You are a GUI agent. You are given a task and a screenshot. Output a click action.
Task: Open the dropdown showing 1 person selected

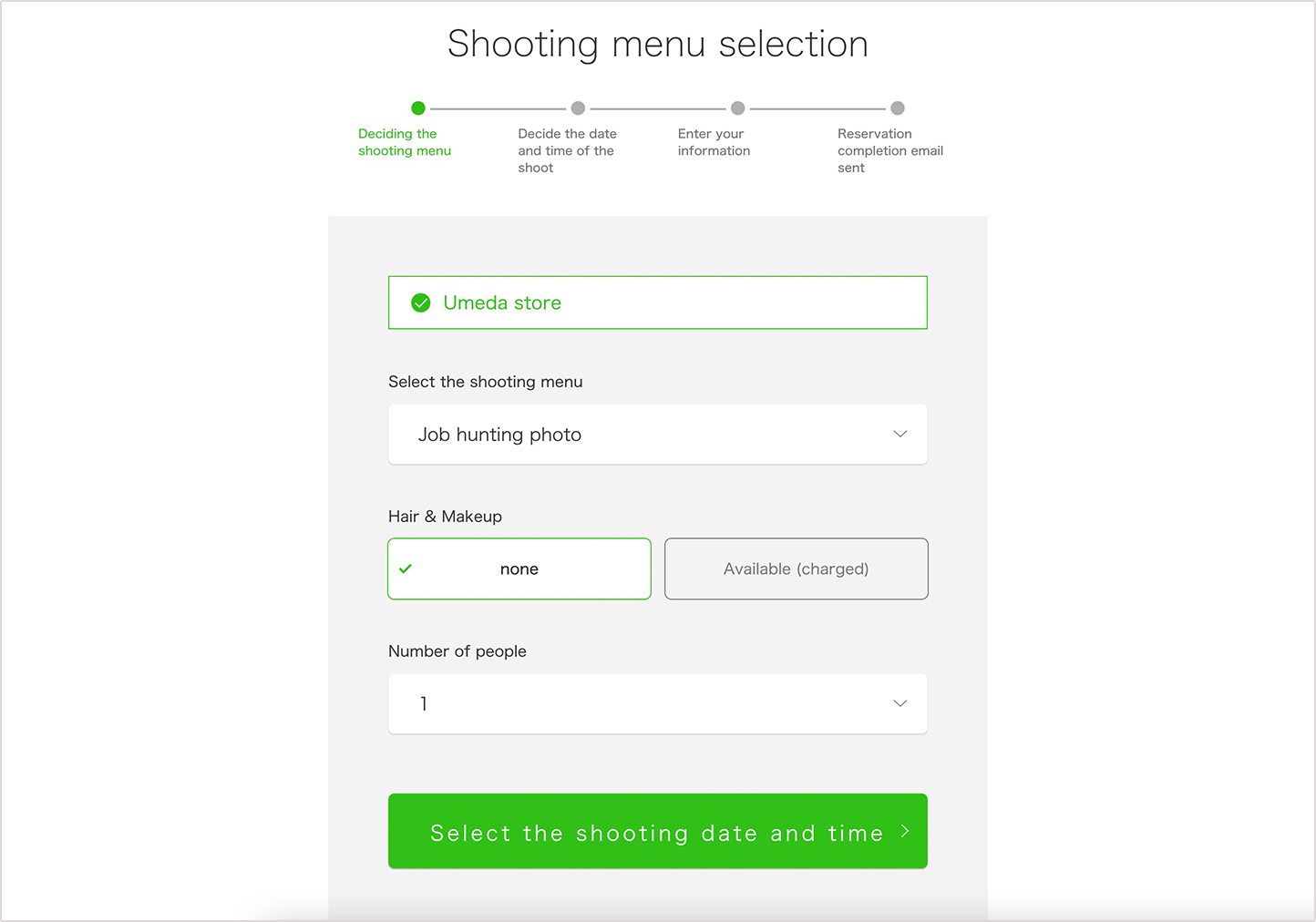pyautogui.click(x=657, y=703)
